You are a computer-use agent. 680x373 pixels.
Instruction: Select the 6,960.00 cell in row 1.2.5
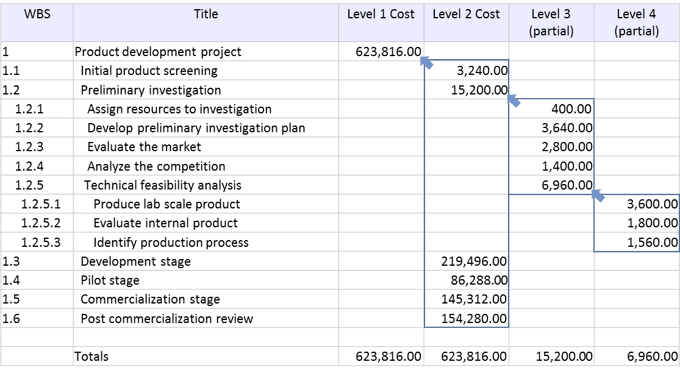tap(551, 185)
